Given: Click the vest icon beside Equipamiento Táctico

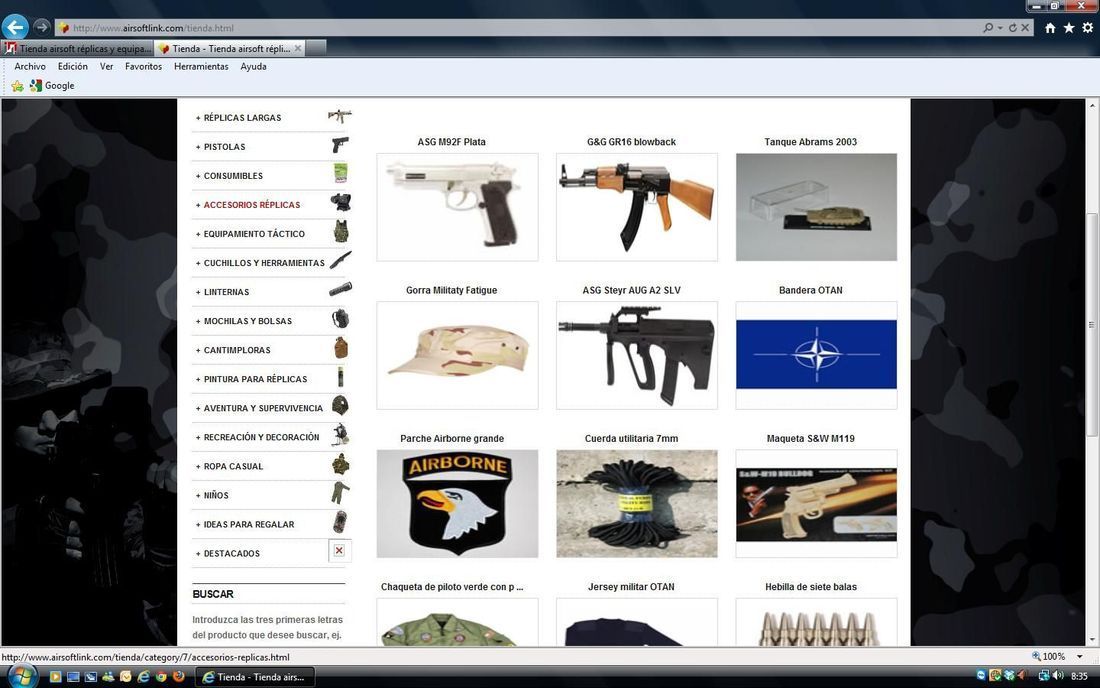Looking at the screenshot, I should point(341,231).
